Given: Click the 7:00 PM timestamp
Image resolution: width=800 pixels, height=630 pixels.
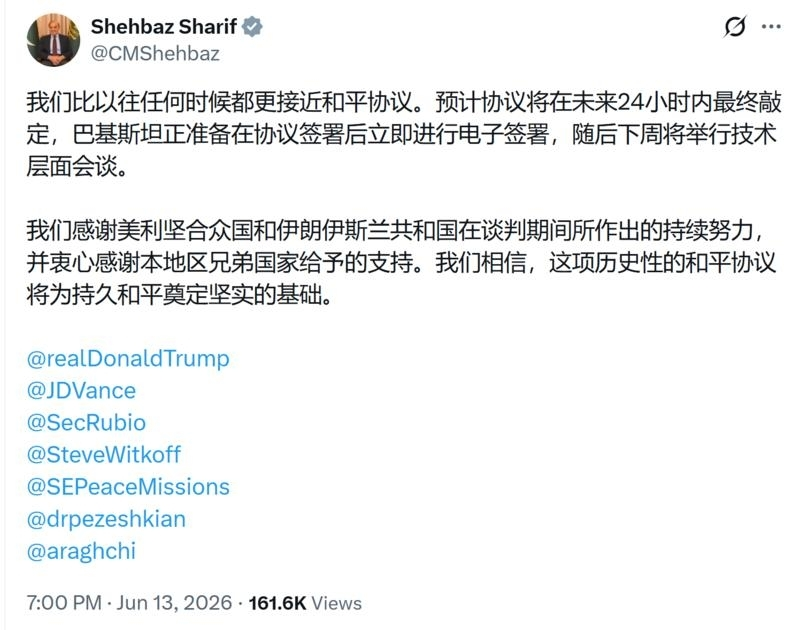Looking at the screenshot, I should pos(64,603).
